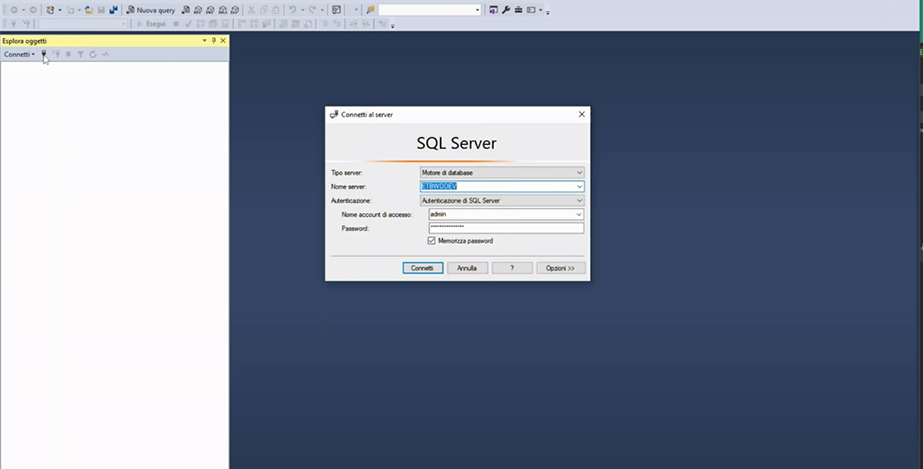Viewport: 923px width, 469px height.
Task: Click the open file folder icon
Action: (x=88, y=10)
